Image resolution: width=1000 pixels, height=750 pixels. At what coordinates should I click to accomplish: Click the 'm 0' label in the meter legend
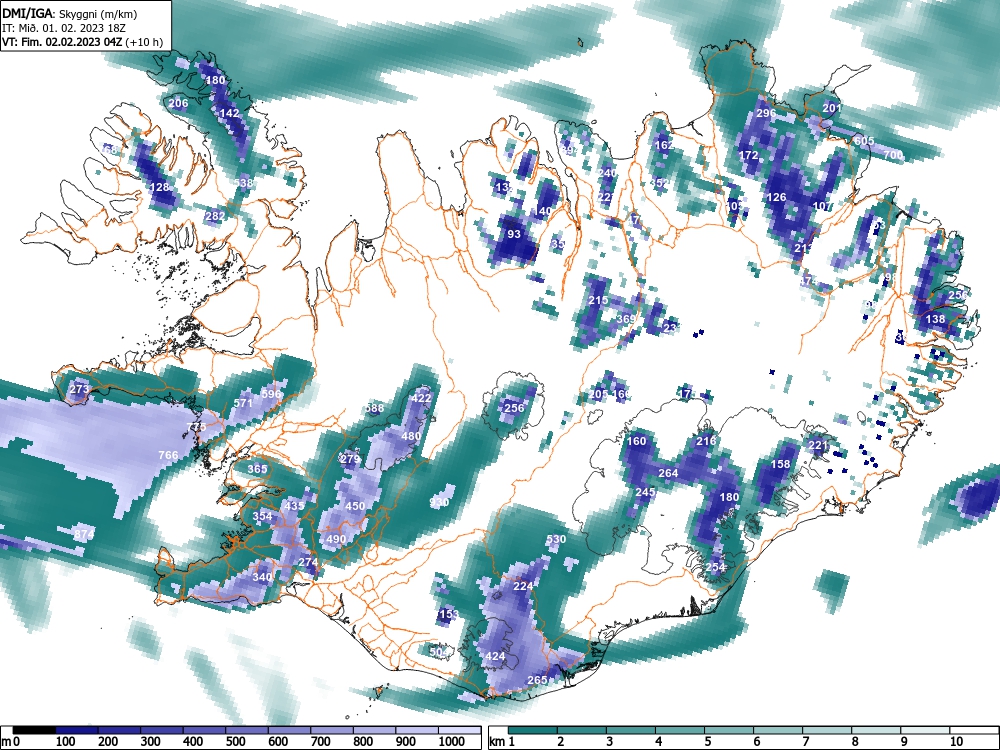pos(11,742)
